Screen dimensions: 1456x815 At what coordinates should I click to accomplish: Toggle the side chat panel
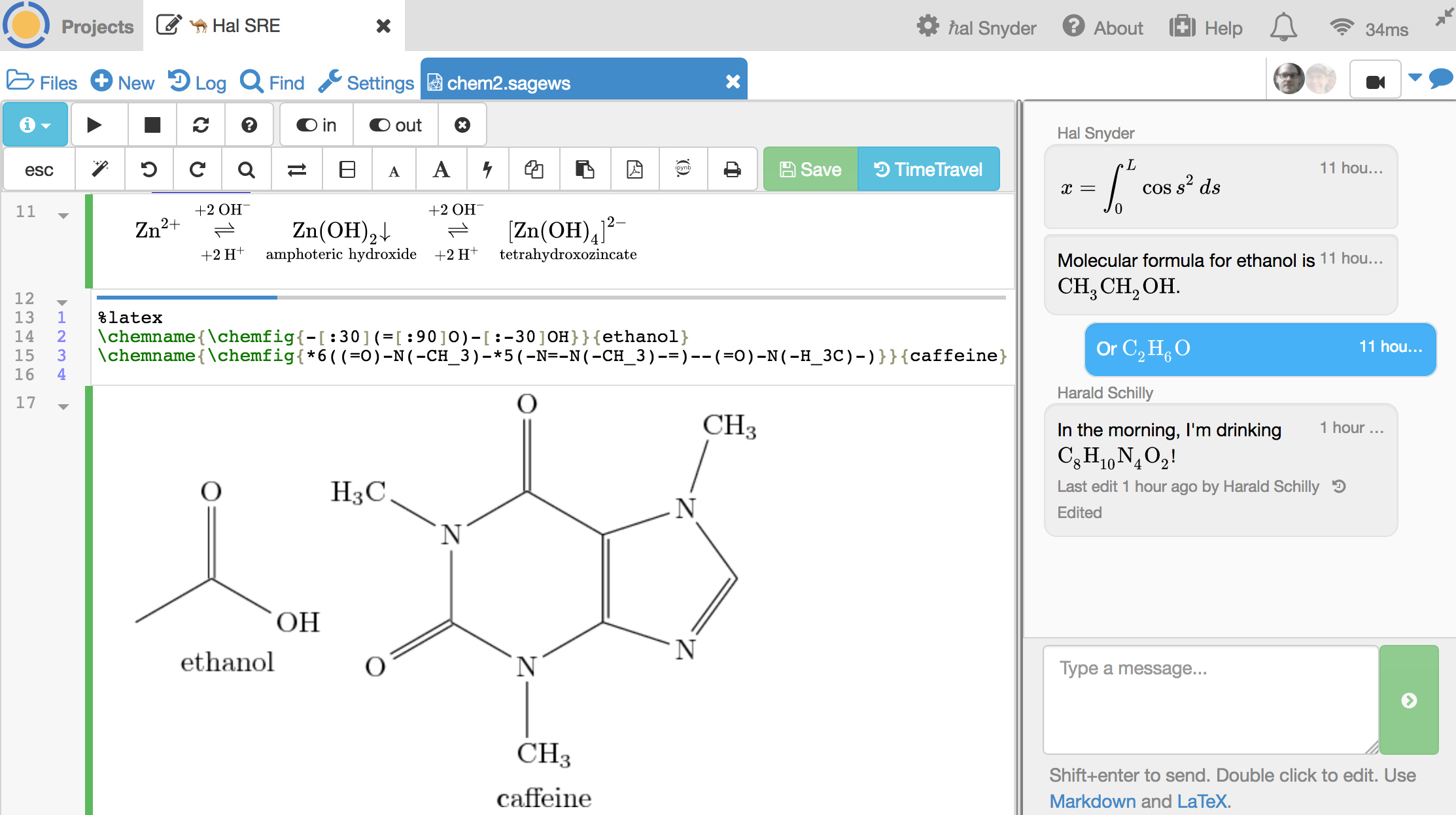1441,80
